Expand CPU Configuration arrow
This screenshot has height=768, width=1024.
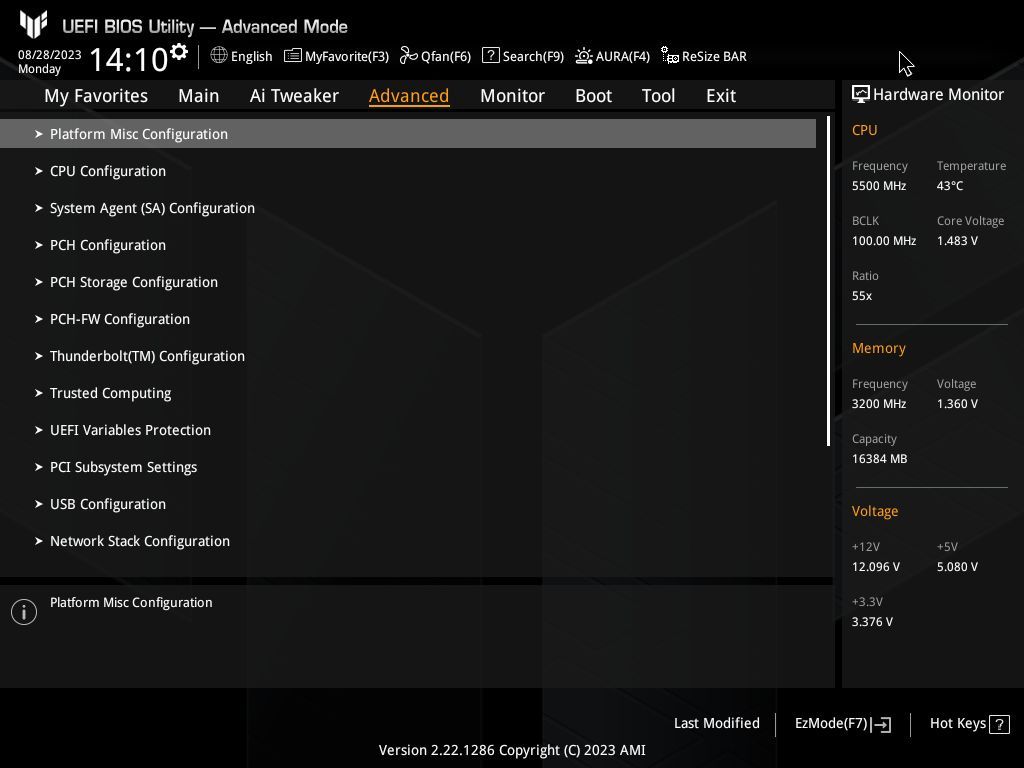pyautogui.click(x=39, y=171)
